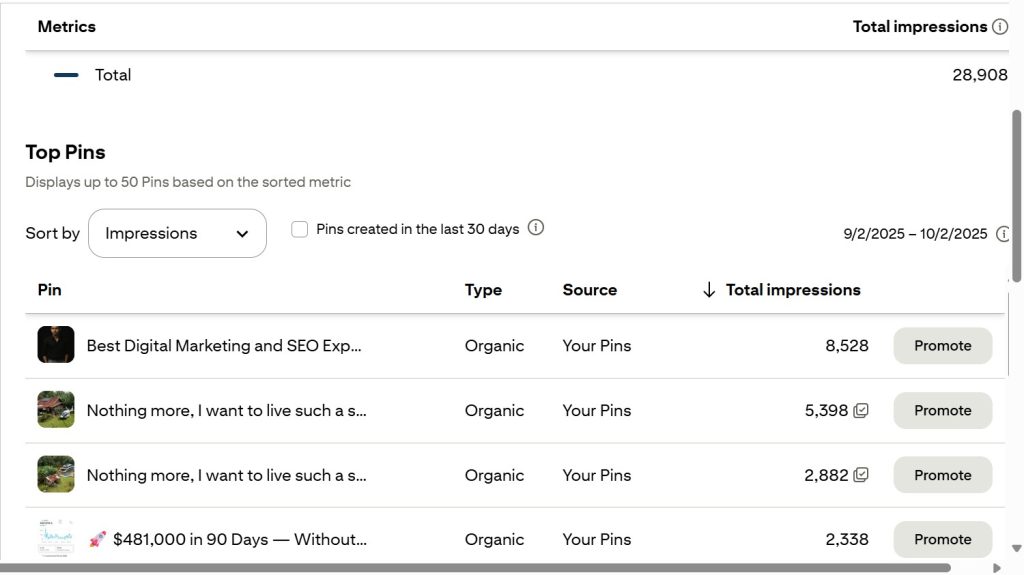Click multi-pin icon next to 2,882
The width and height of the screenshot is (1024, 575).
pos(861,475)
